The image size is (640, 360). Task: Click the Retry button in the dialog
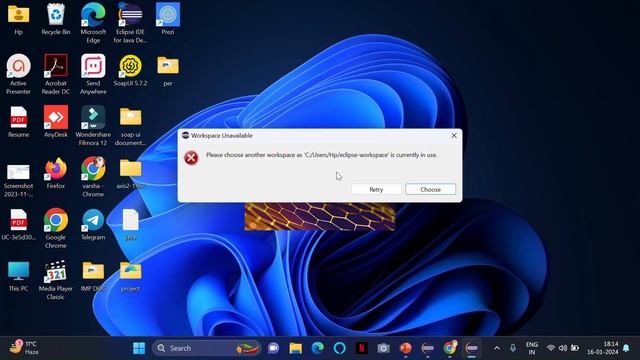point(376,189)
